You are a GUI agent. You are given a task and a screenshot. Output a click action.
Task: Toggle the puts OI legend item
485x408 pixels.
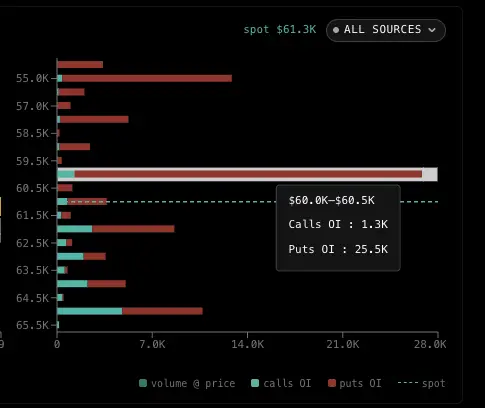pos(355,383)
